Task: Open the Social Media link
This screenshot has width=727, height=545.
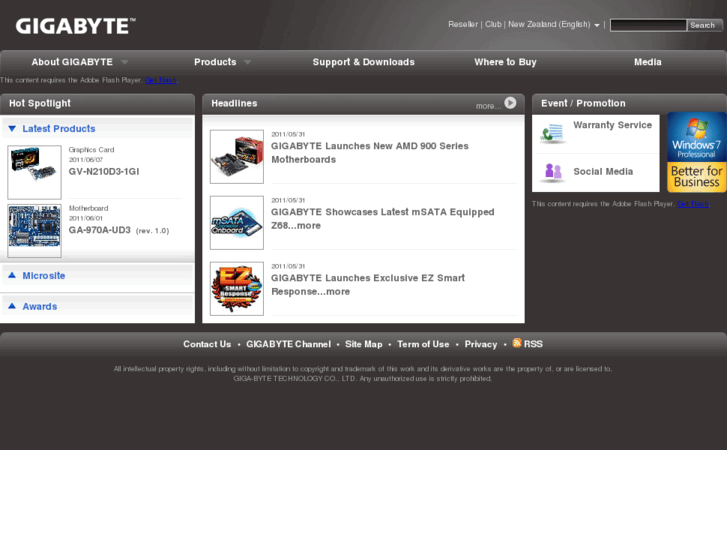Action: (603, 172)
